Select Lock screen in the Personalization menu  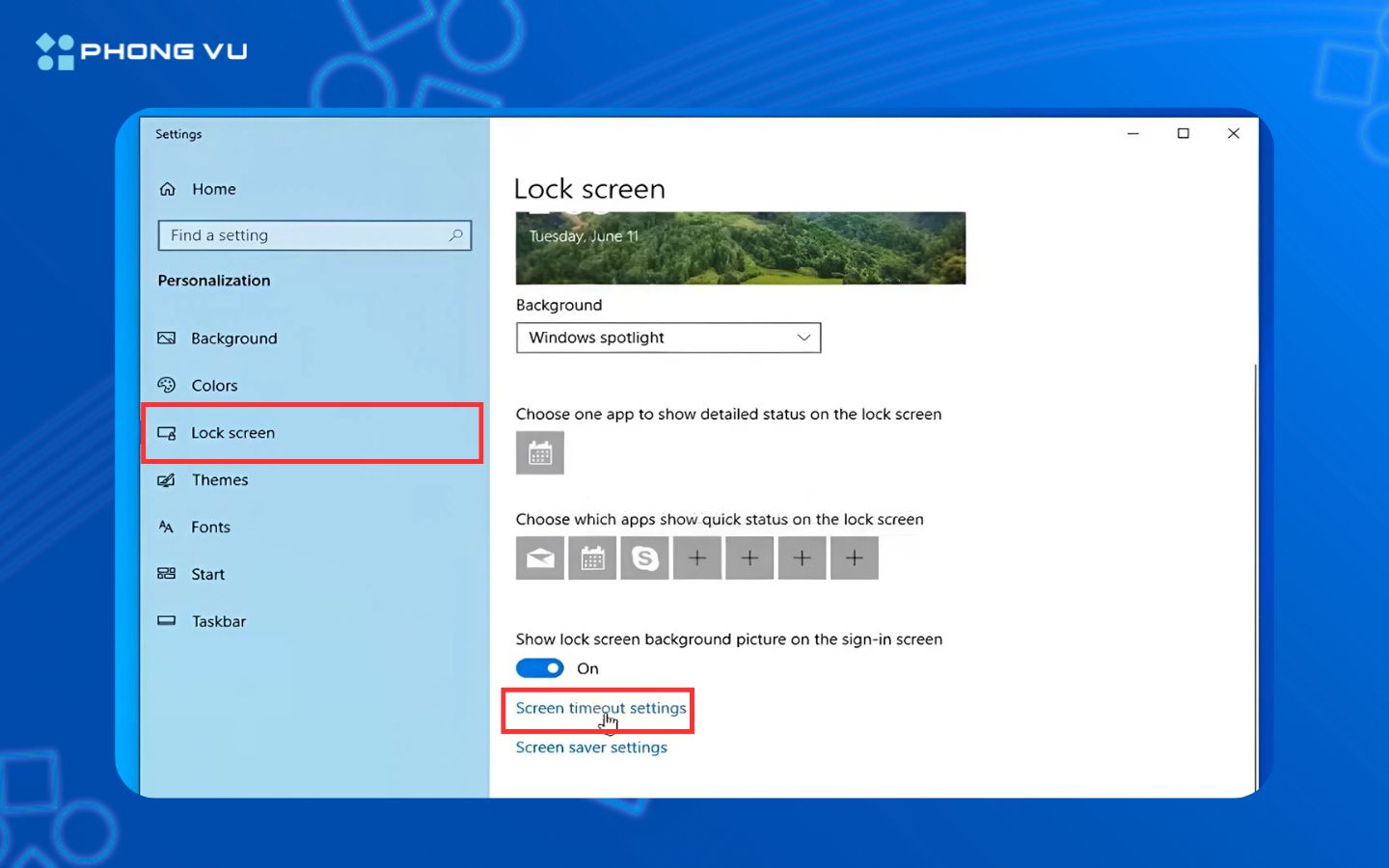click(x=233, y=432)
